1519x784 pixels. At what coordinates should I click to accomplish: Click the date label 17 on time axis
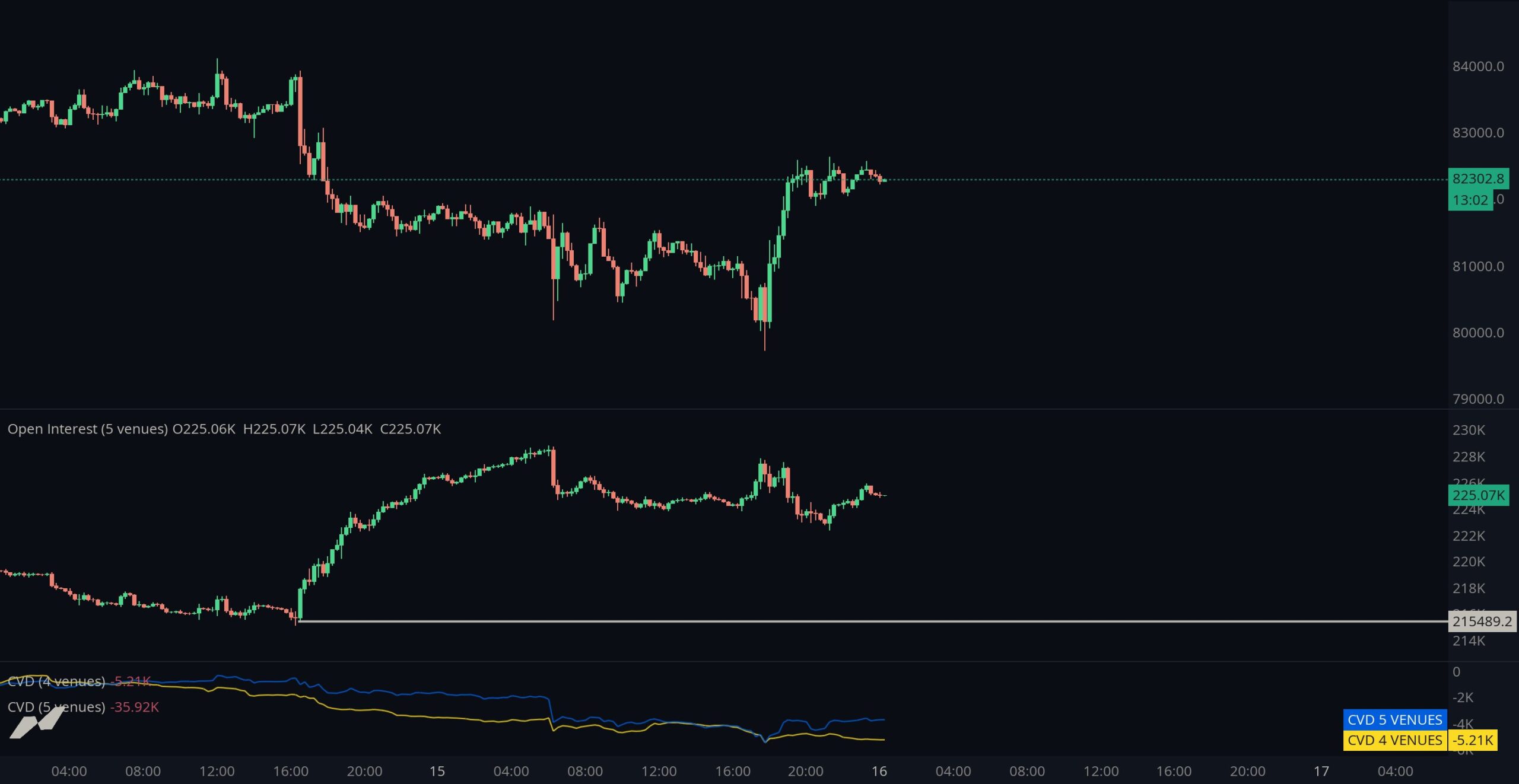tap(1321, 771)
